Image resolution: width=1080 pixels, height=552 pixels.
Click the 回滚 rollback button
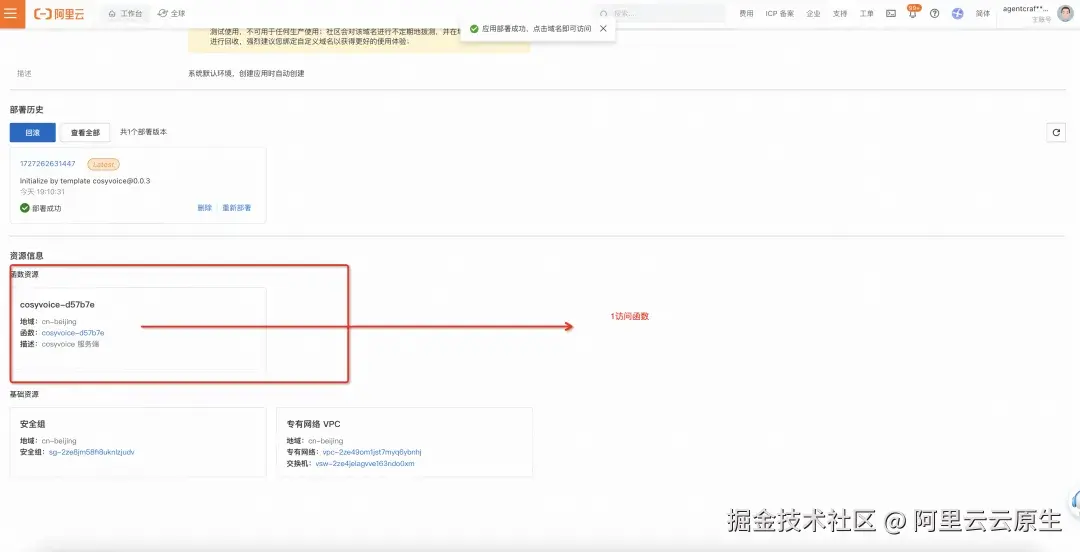point(32,132)
